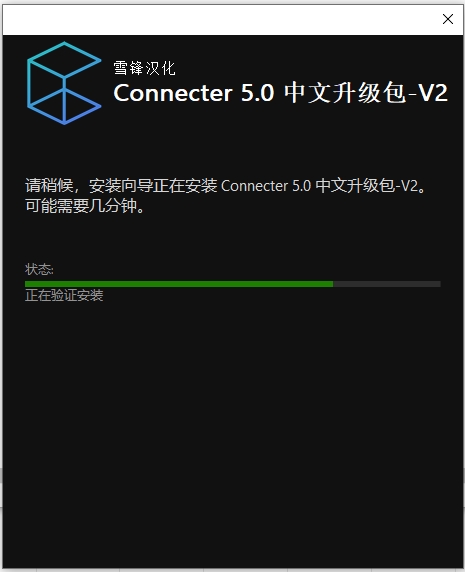The height and width of the screenshot is (572, 465).
Task: Click the Connecter 5.0 中文升级包-V2 heading
Action: 280,93
